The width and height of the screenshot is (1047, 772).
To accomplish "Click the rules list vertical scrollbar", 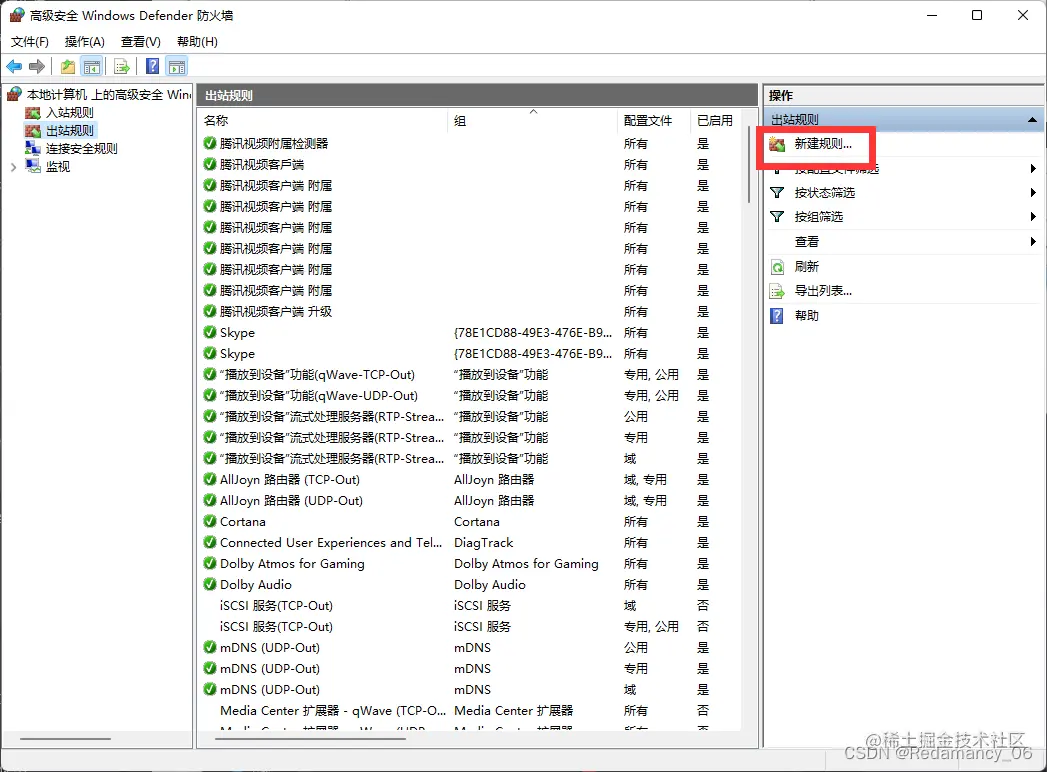I will pos(749,166).
